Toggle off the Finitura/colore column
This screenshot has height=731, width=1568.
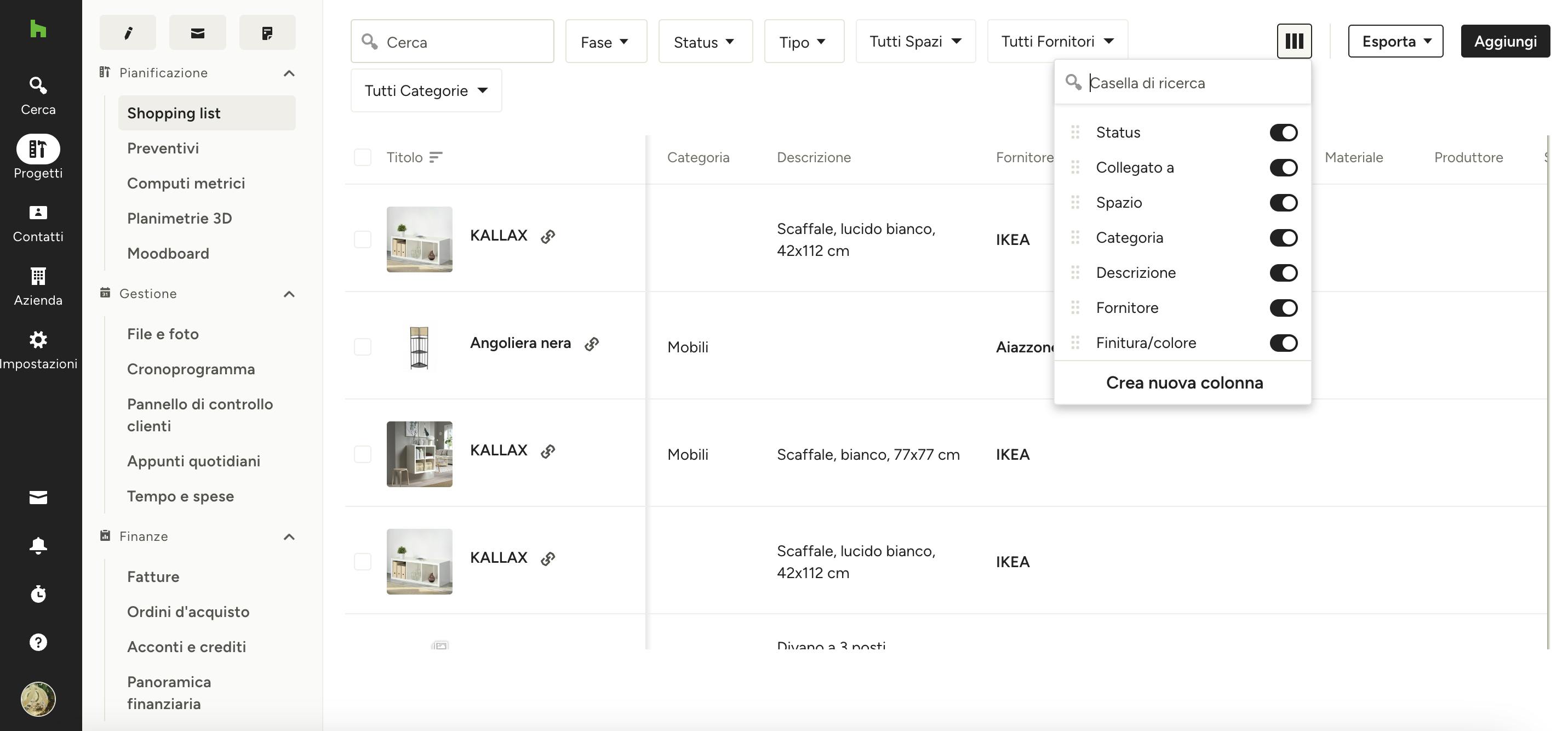click(x=1284, y=342)
